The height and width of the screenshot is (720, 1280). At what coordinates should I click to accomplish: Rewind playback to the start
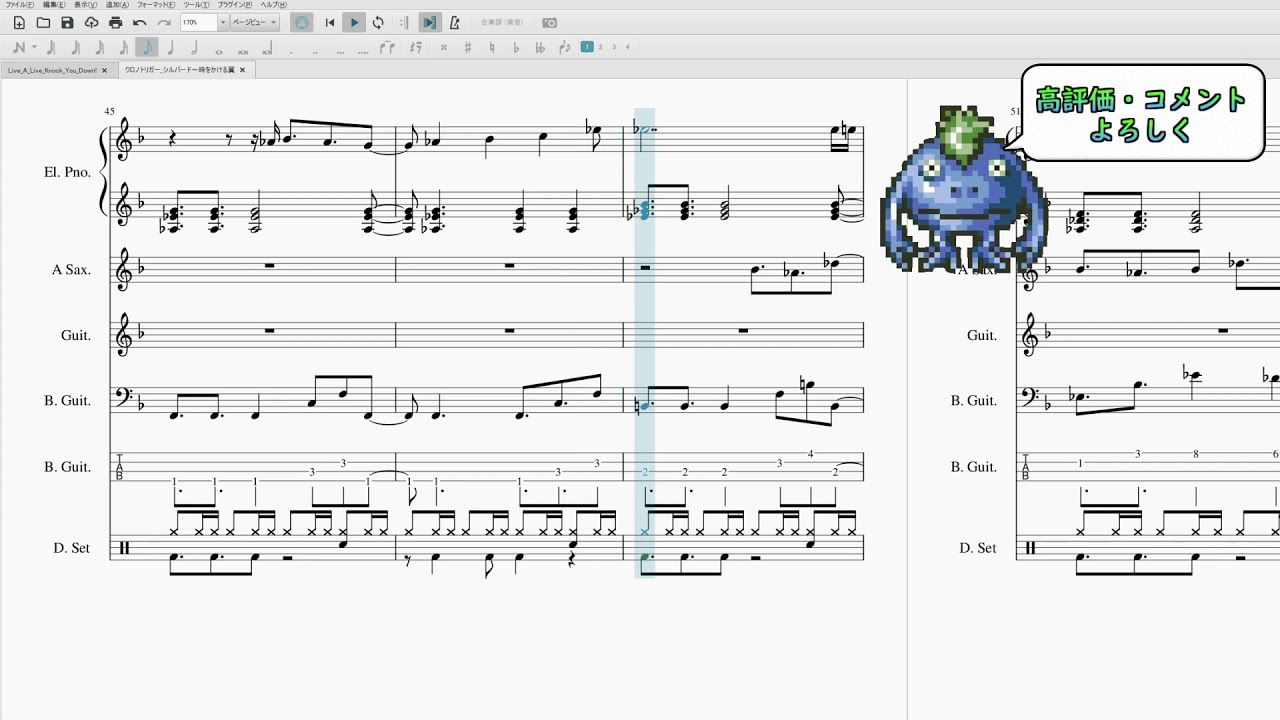click(x=330, y=22)
